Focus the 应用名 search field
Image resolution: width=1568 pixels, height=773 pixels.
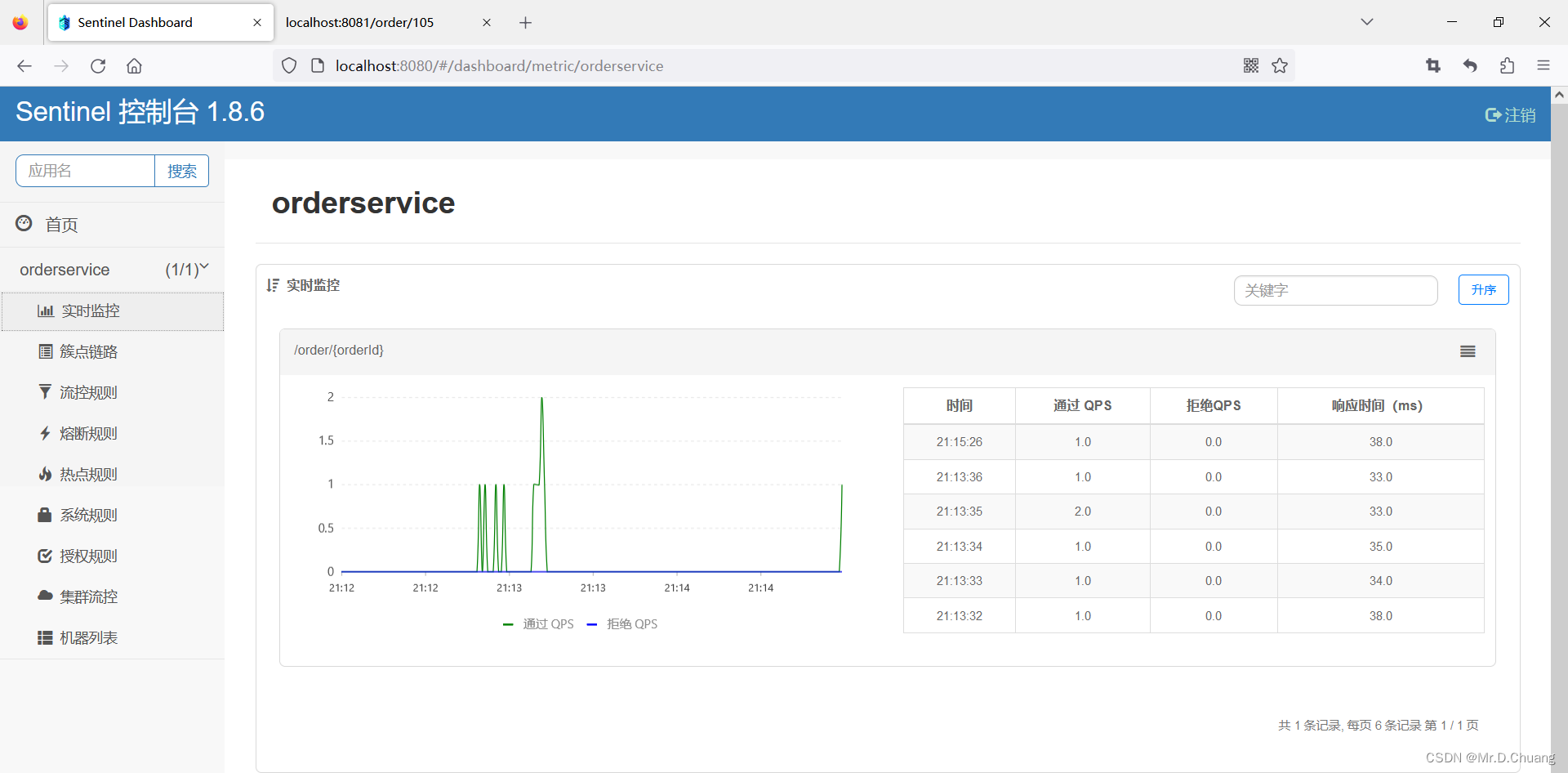pos(85,171)
